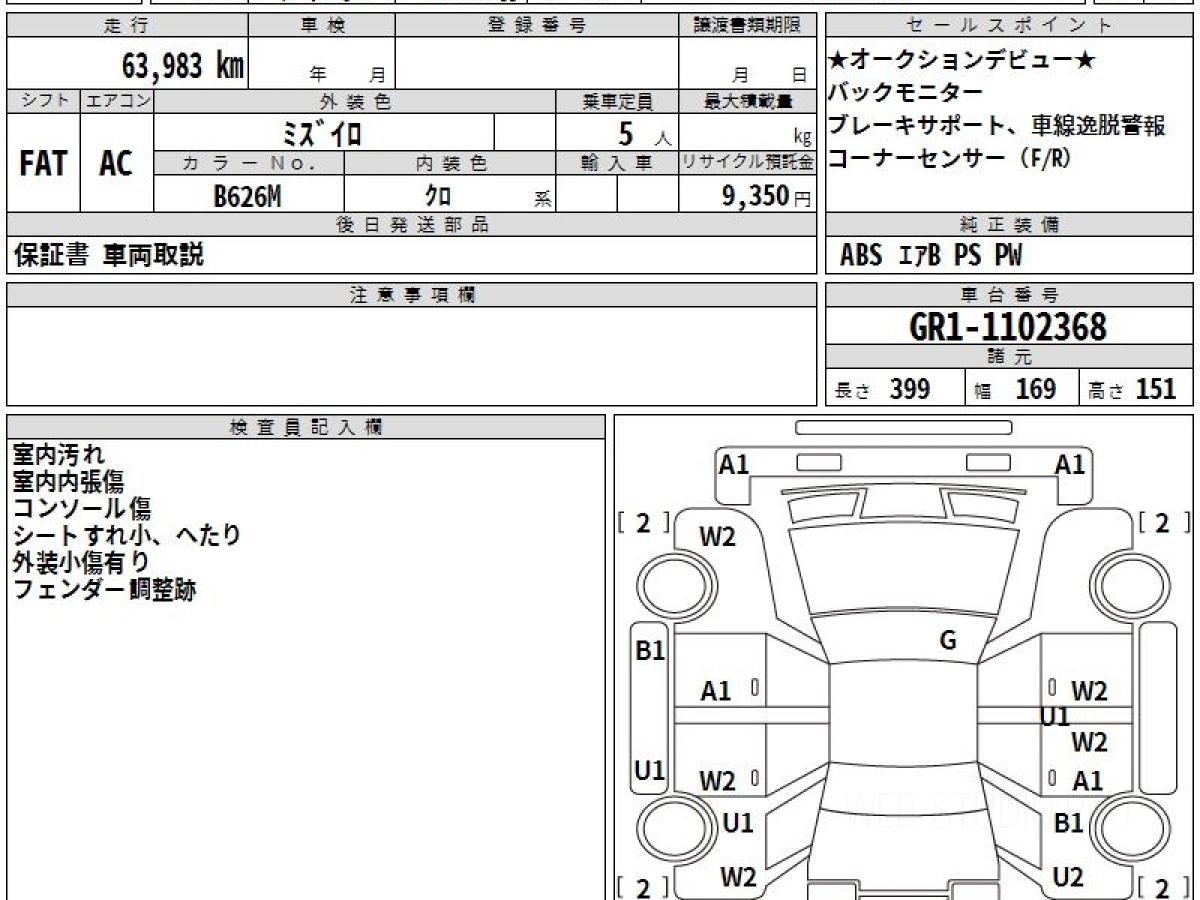Click the color number B626M
The width and height of the screenshot is (1200, 900).
click(247, 196)
